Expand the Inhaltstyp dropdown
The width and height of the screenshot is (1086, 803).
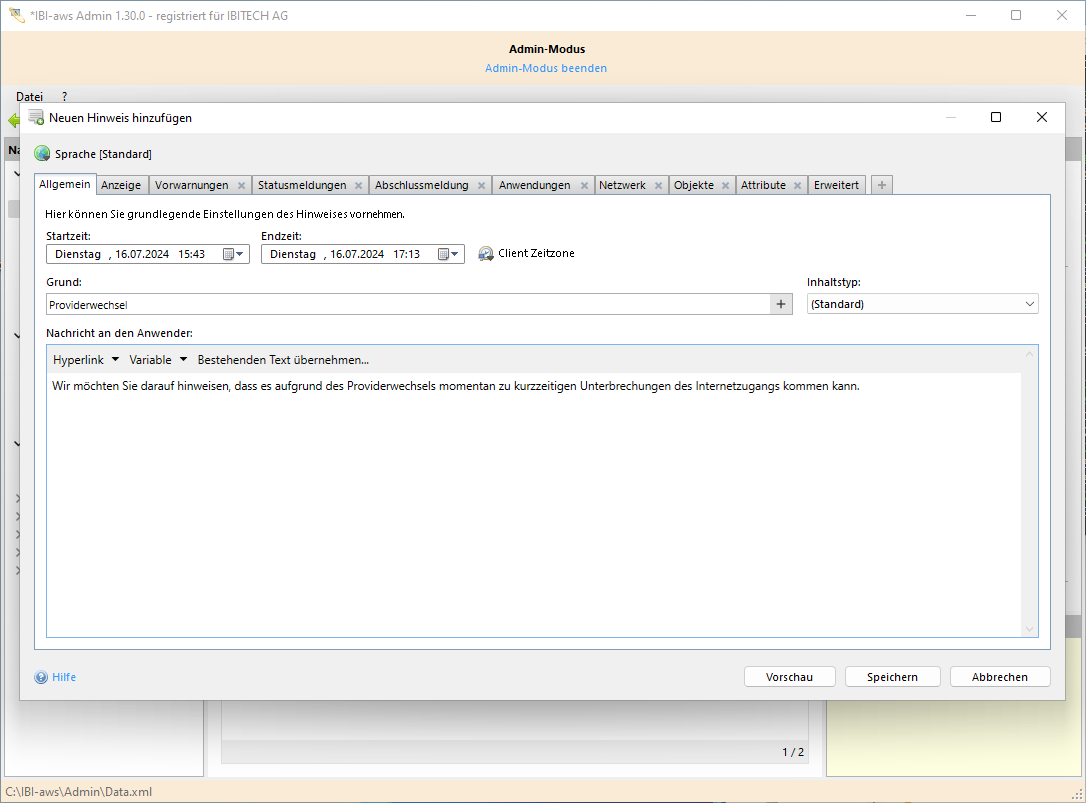point(1029,304)
